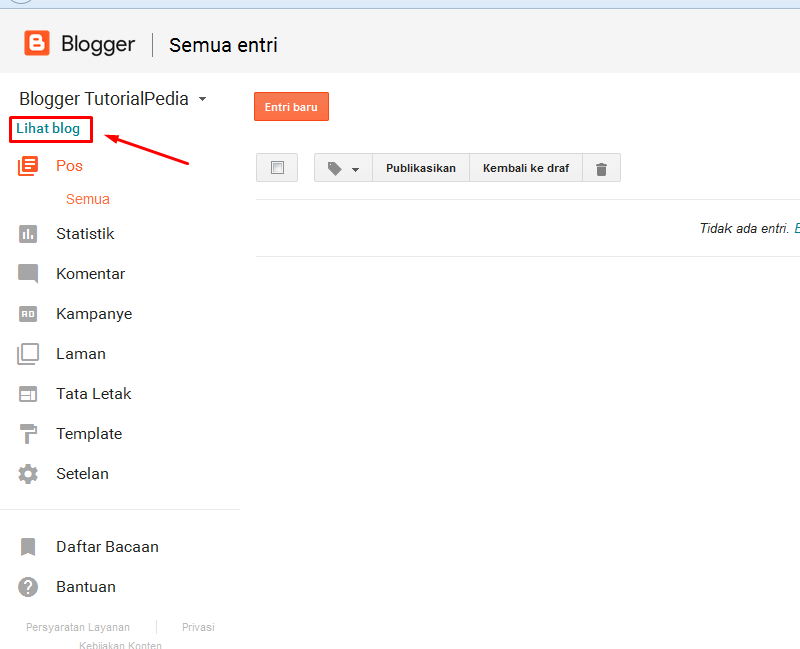This screenshot has height=649, width=800.
Task: Open the Kebijakan Konten link
Action: pyautogui.click(x=120, y=645)
